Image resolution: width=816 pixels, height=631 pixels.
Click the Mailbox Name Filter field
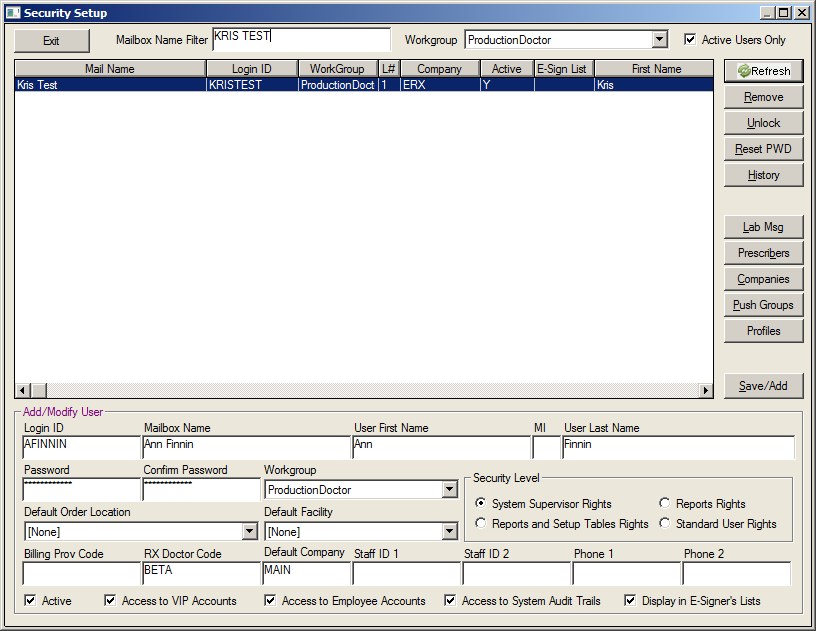pos(301,38)
